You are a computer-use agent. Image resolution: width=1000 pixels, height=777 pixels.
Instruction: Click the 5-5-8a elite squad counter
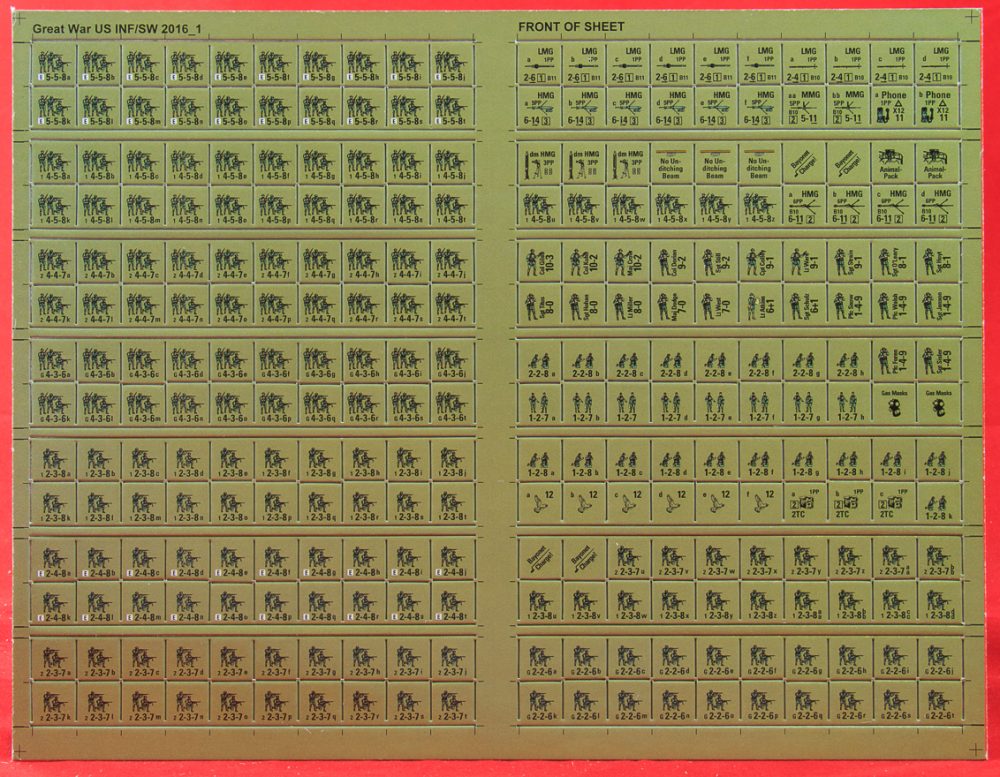[55, 64]
